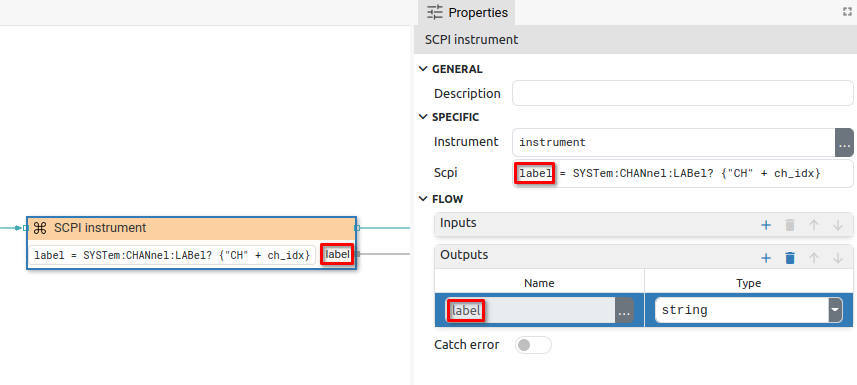Click the output name field 'label'
Image resolution: width=857 pixels, height=385 pixels.
(531, 311)
